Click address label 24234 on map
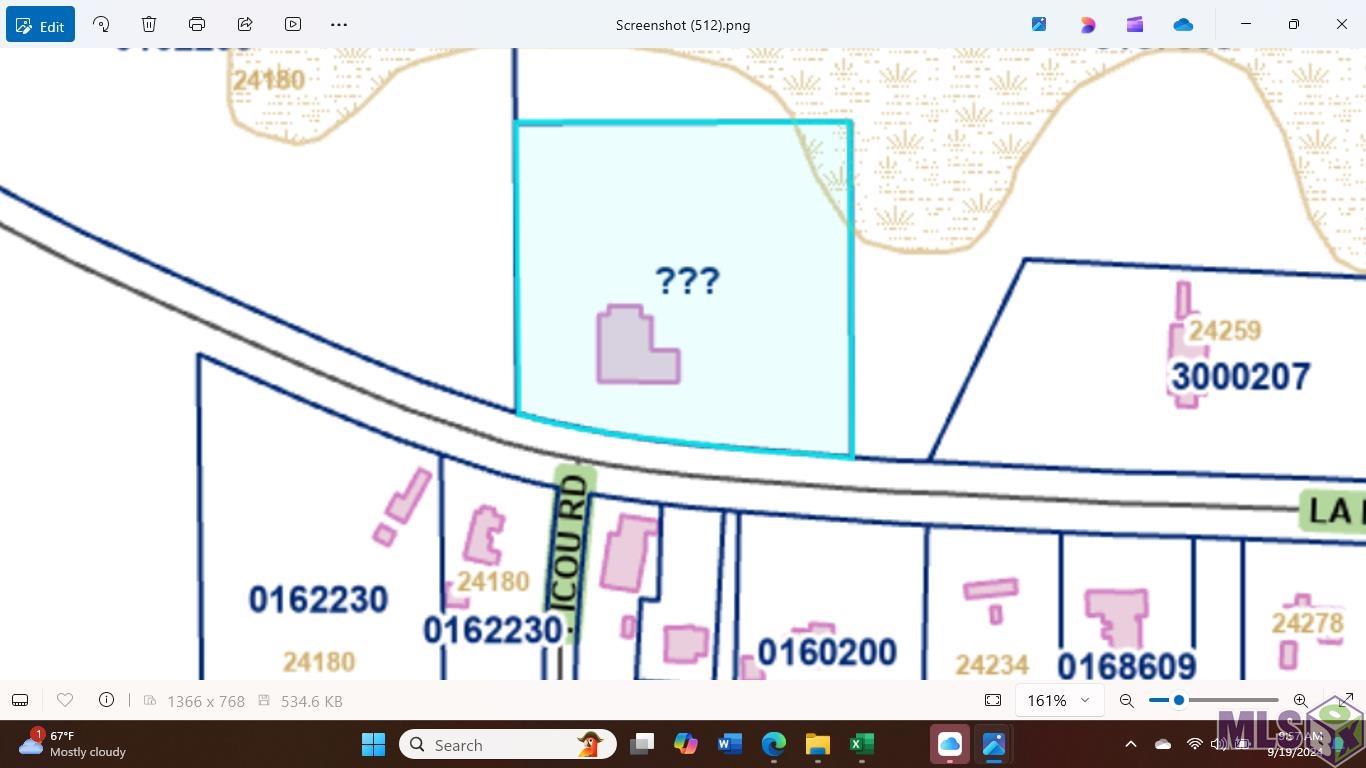This screenshot has width=1366, height=768. pyautogui.click(x=992, y=665)
